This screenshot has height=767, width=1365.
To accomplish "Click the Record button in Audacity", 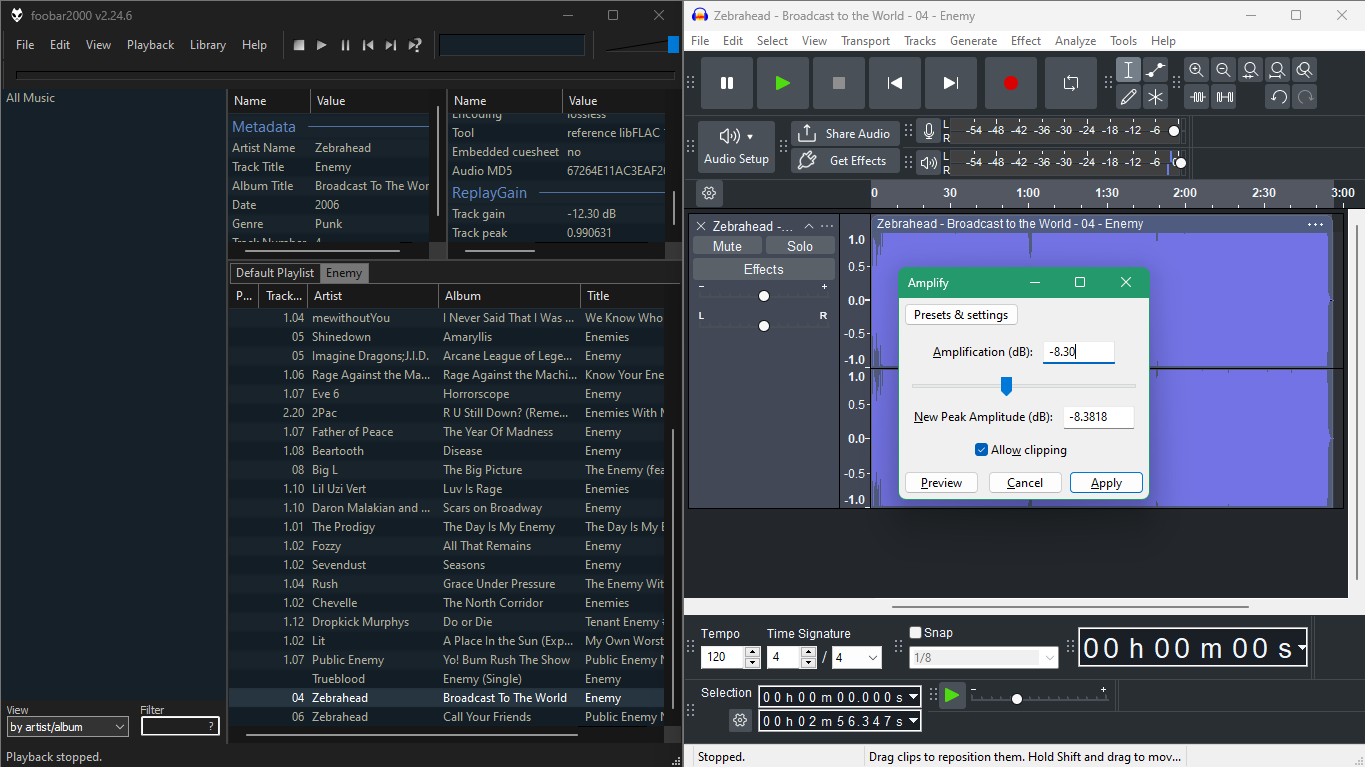I will click(x=1010, y=83).
